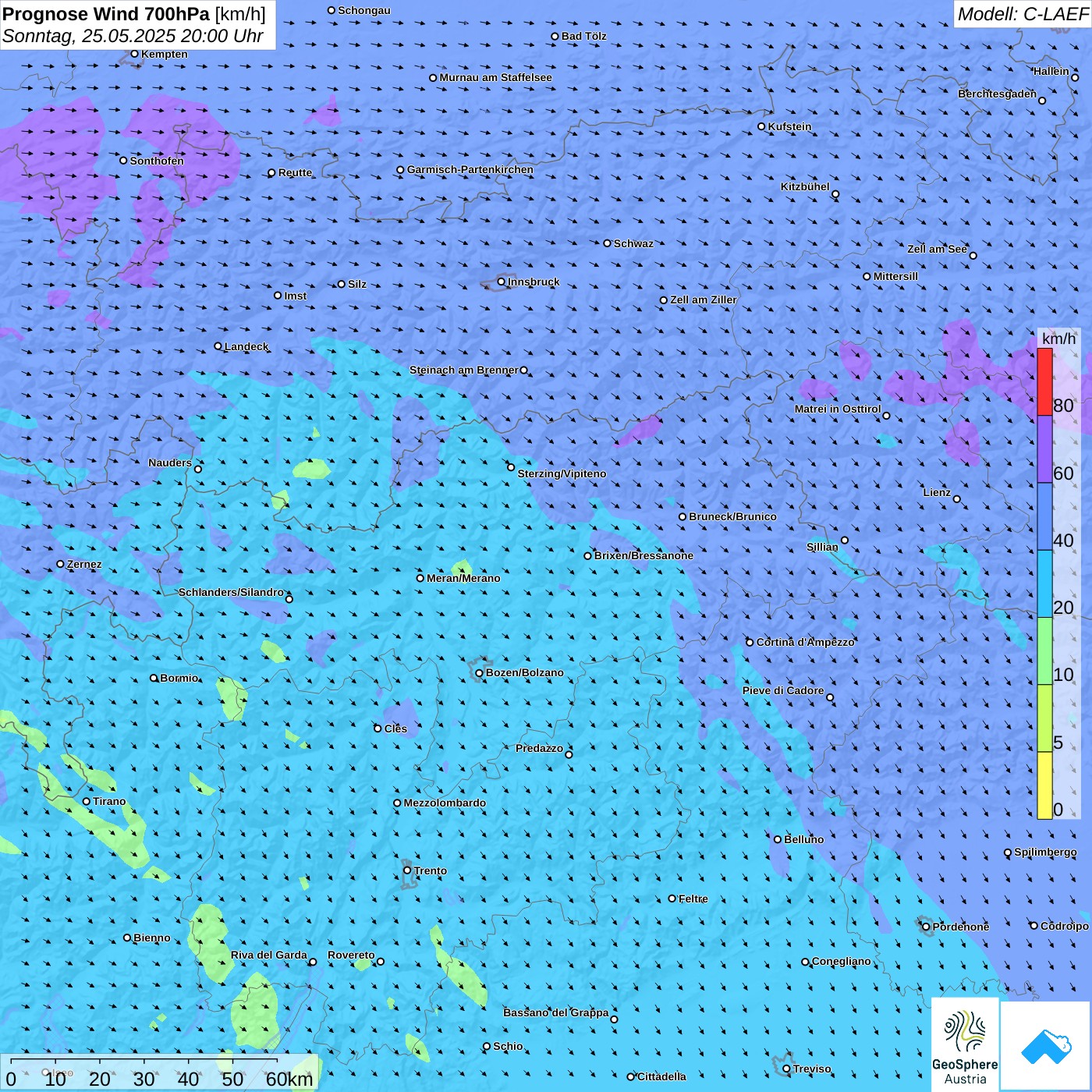Screen dimensions: 1092x1092
Task: Click the 'Murnau am Staffelsee' label
Action: tap(495, 77)
